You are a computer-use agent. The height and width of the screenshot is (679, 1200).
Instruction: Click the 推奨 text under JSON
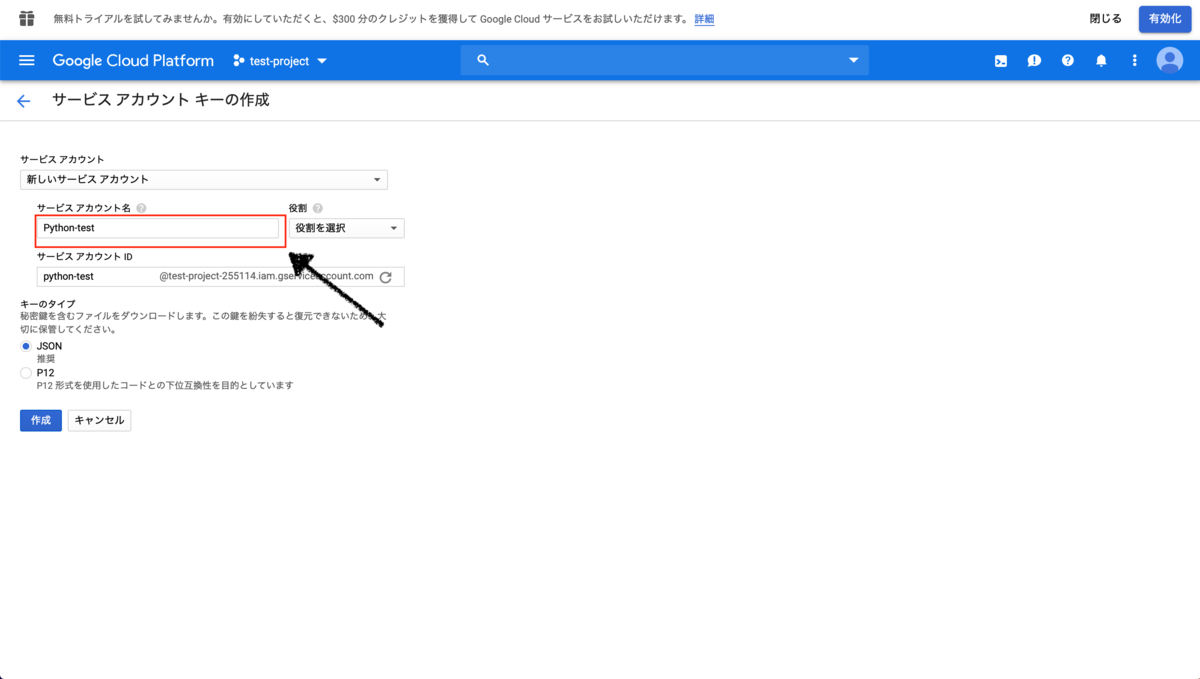pyautogui.click(x=46, y=358)
